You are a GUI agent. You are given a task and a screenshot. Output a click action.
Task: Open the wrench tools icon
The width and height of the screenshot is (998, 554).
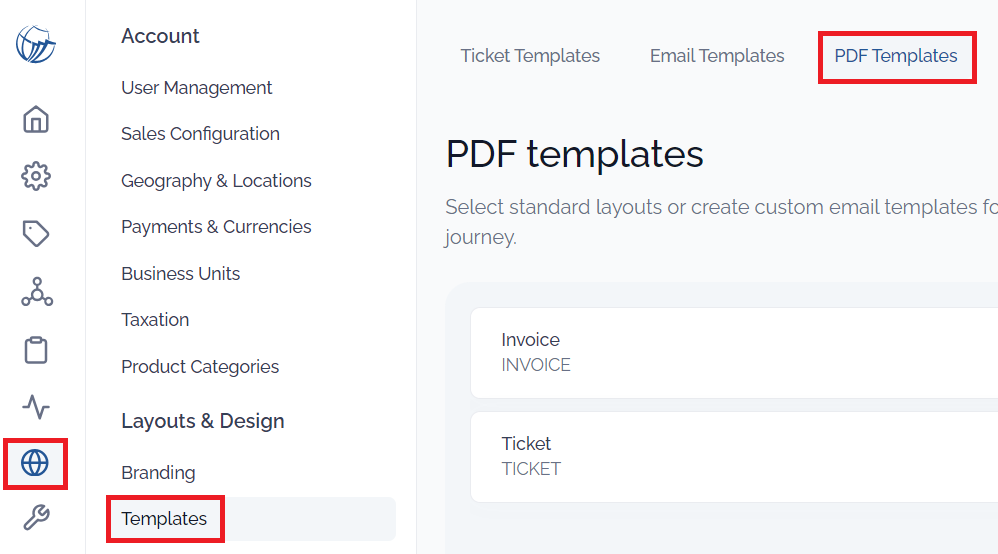[x=36, y=517]
